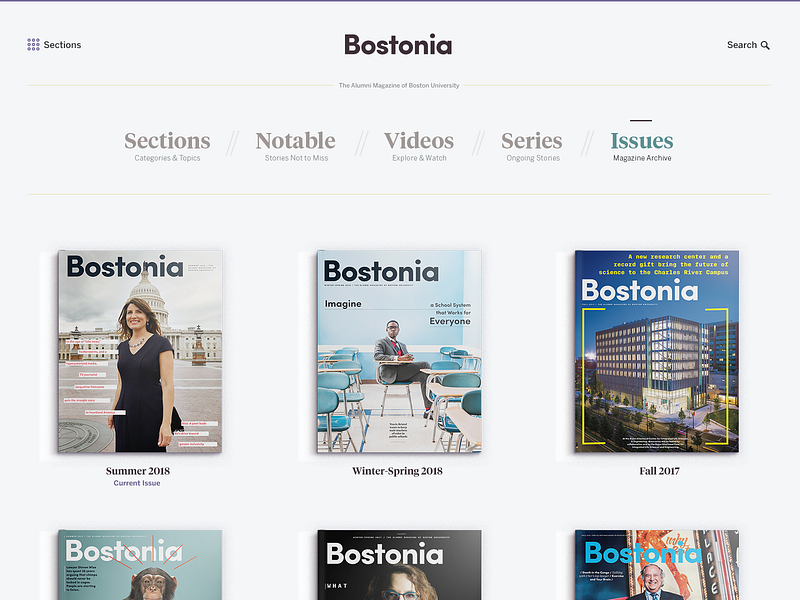Click 'The Alumni Magazine of Boston University' tagline
This screenshot has width=800, height=600.
[x=399, y=85]
